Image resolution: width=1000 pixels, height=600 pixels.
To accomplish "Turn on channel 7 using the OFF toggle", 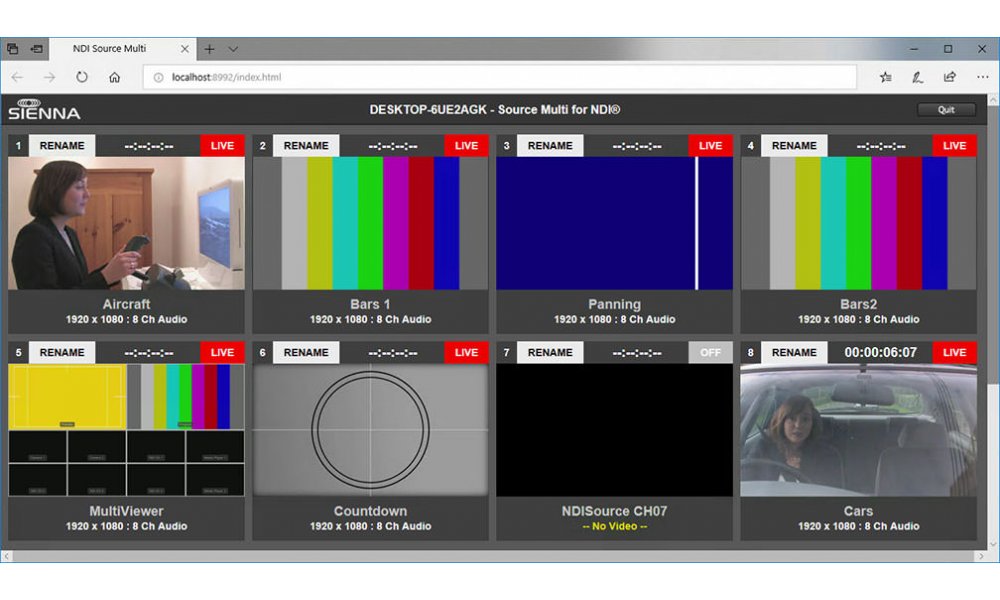I will click(x=710, y=353).
